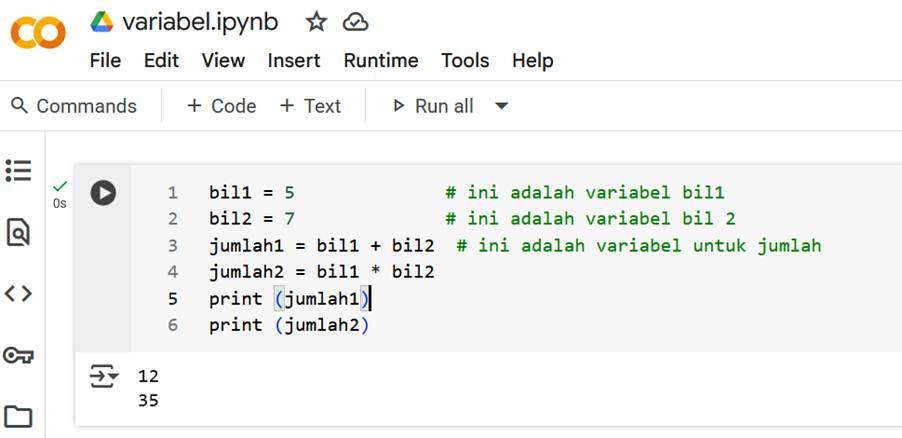Click comment "# ini adalah variabel bil 2"
This screenshot has height=438, width=902.
pyautogui.click(x=591, y=219)
